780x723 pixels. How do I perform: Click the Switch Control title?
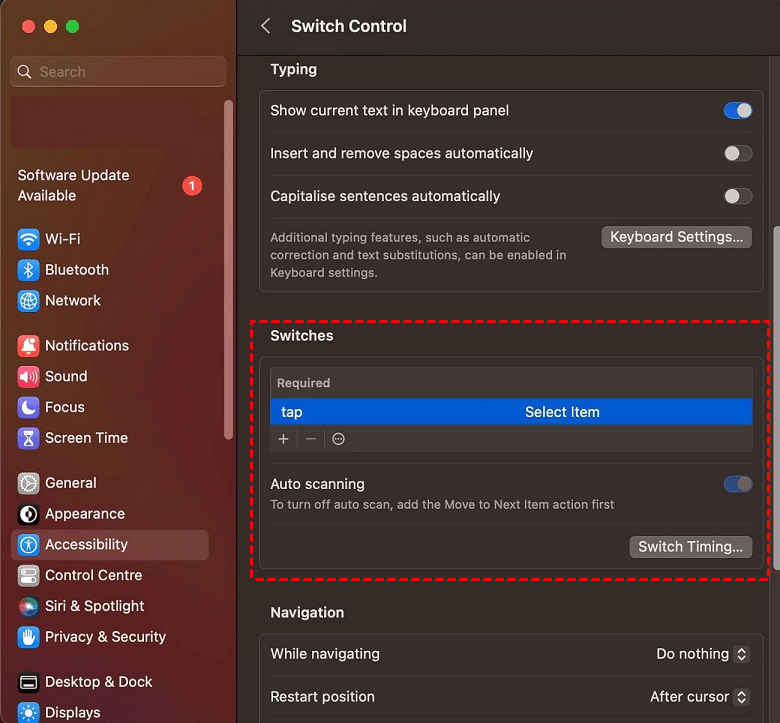(x=349, y=26)
